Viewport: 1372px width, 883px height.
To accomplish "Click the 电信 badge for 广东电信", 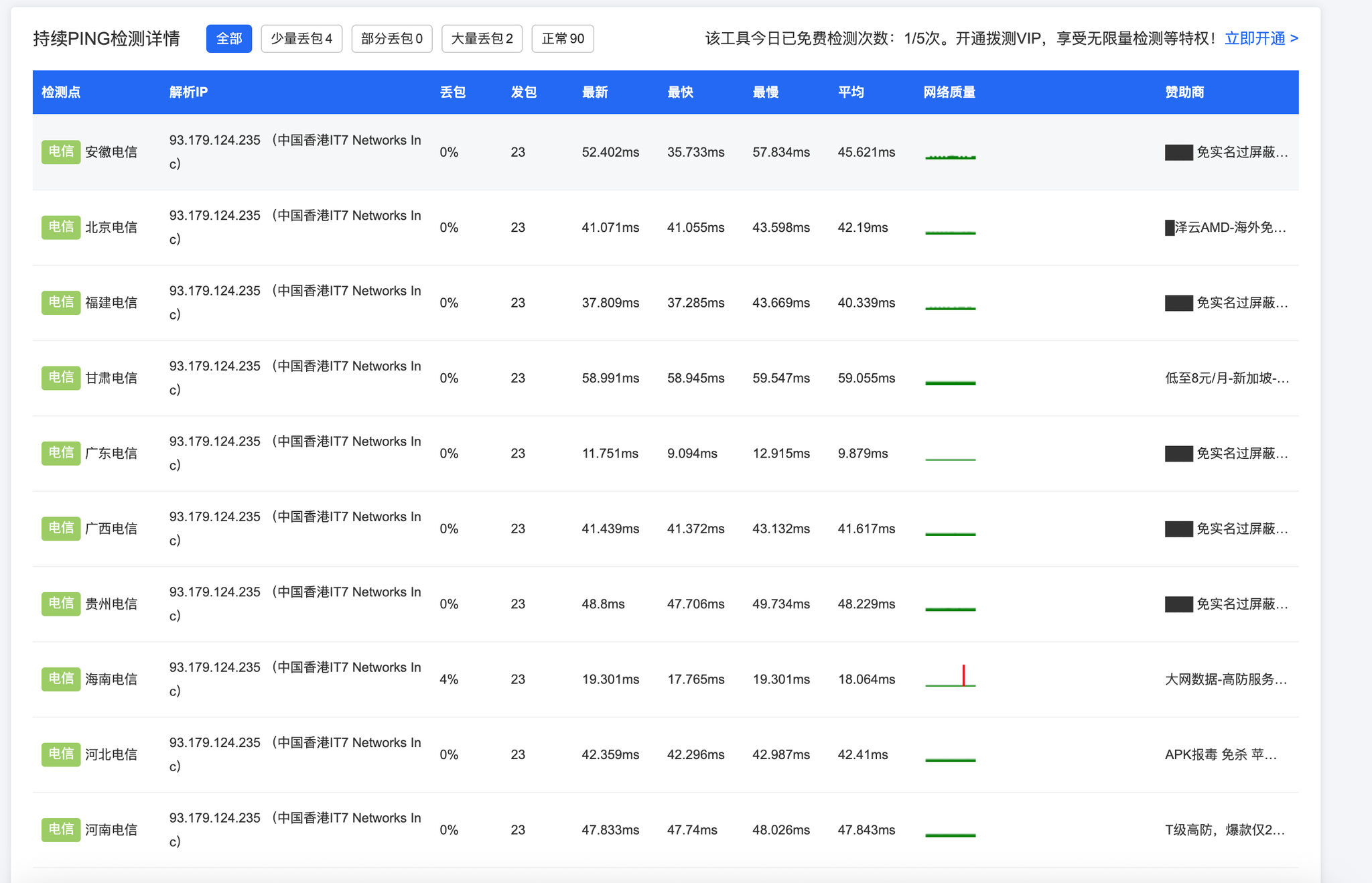I will [x=61, y=453].
